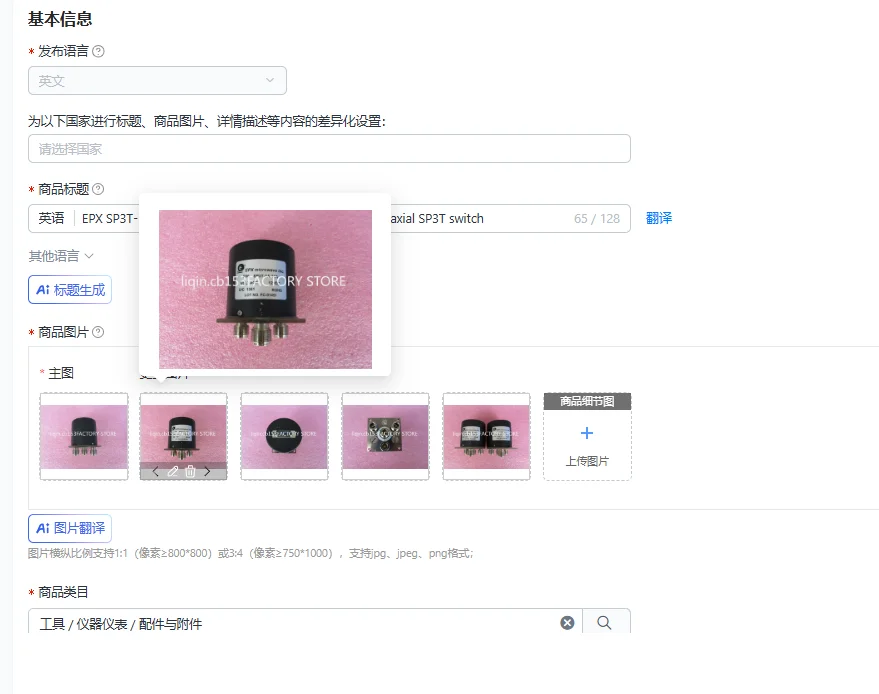Click the 商品类目 field label

63,592
